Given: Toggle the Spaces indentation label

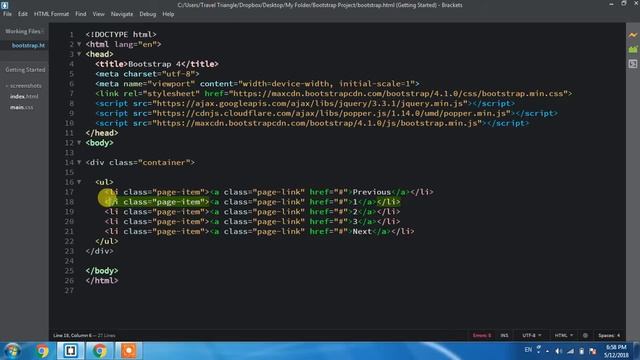Looking at the screenshot, I should (x=606, y=336).
